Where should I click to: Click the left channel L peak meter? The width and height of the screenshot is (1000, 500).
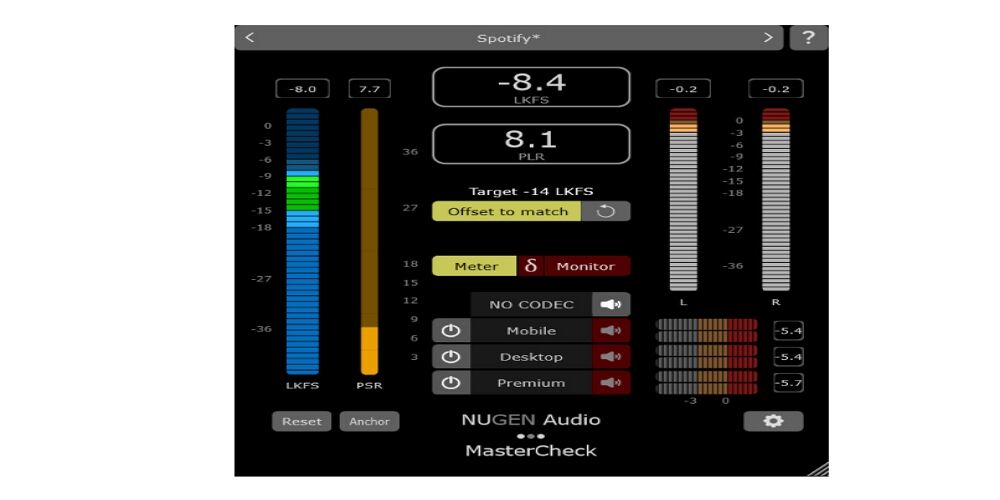(x=683, y=199)
